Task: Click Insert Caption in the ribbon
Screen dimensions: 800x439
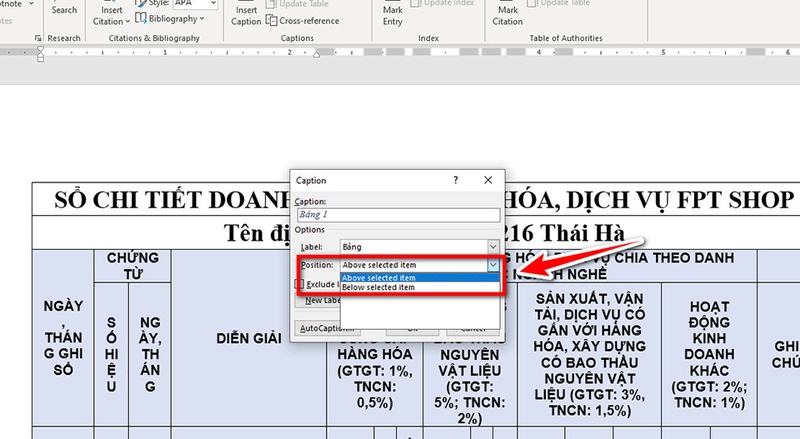Action: pyautogui.click(x=246, y=15)
